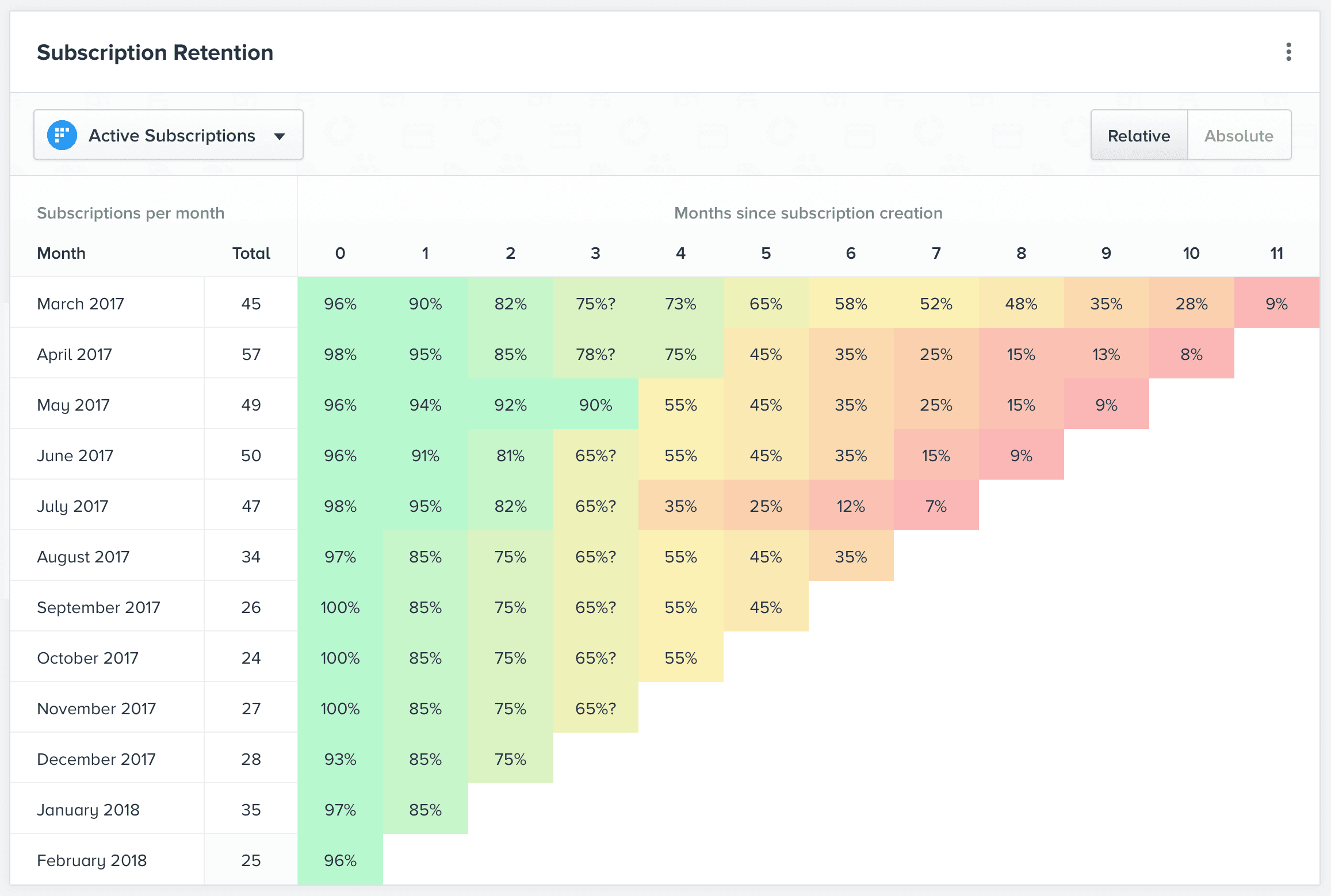Viewport: 1331px width, 896px height.
Task: Expand the metric dropdown caret arrow
Action: click(280, 136)
